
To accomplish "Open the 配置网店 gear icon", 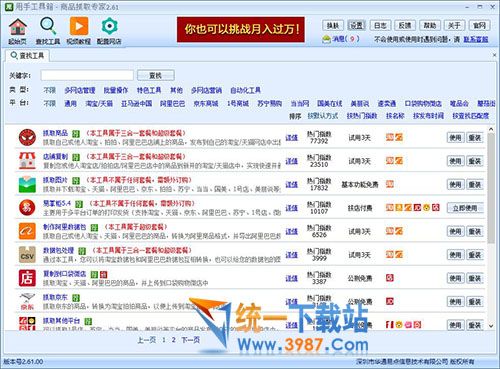I will coord(109,27).
